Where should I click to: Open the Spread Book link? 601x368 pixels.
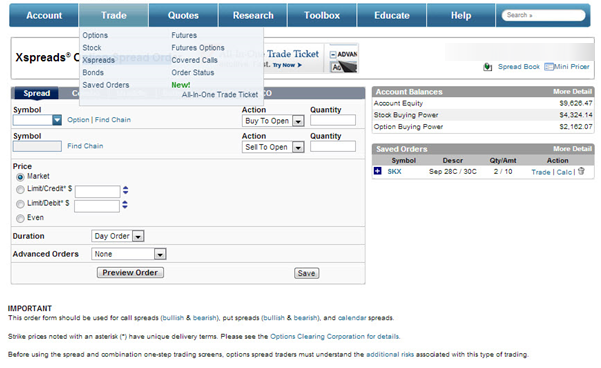[x=519, y=67]
